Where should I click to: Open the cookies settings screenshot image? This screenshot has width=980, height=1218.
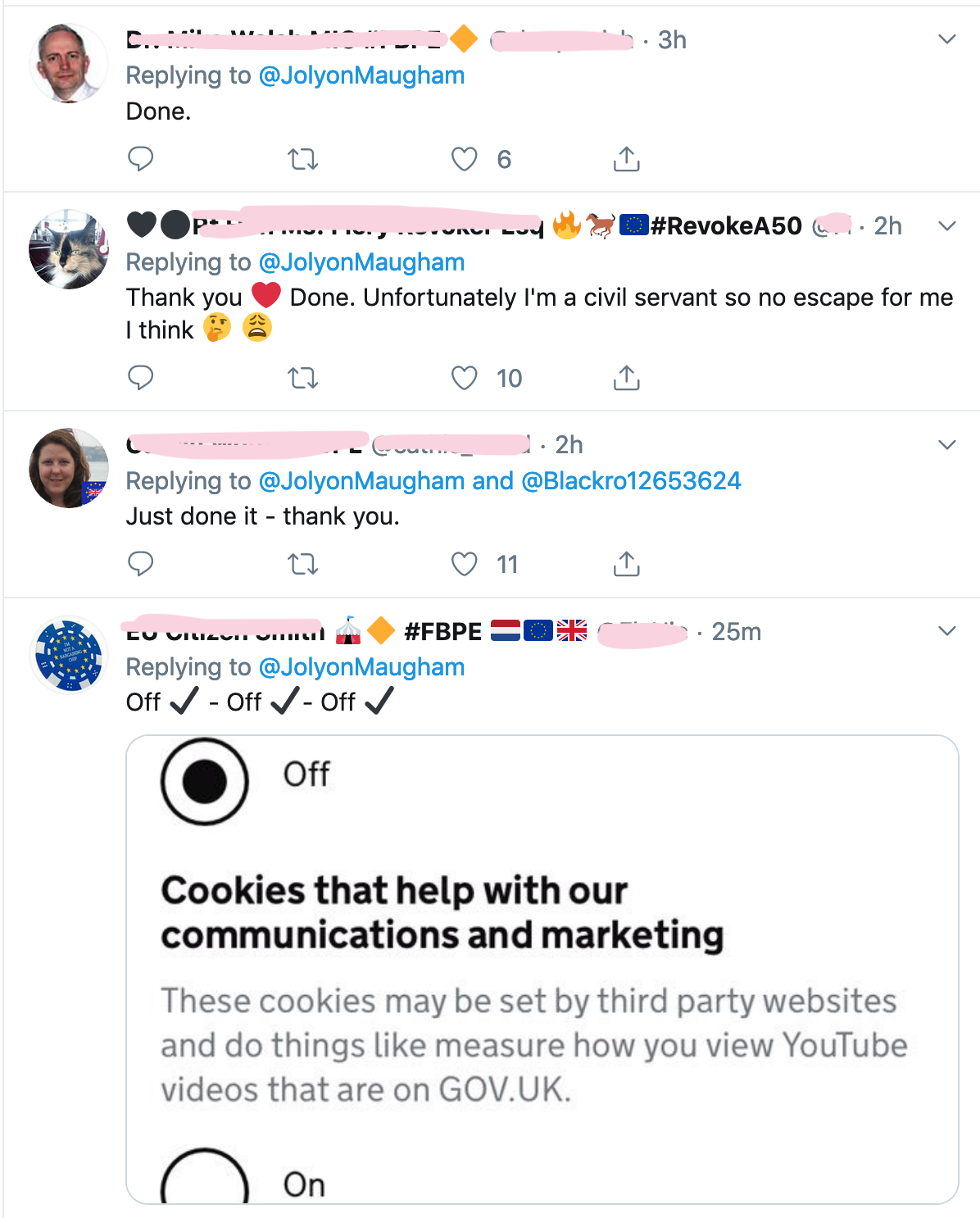click(x=542, y=970)
